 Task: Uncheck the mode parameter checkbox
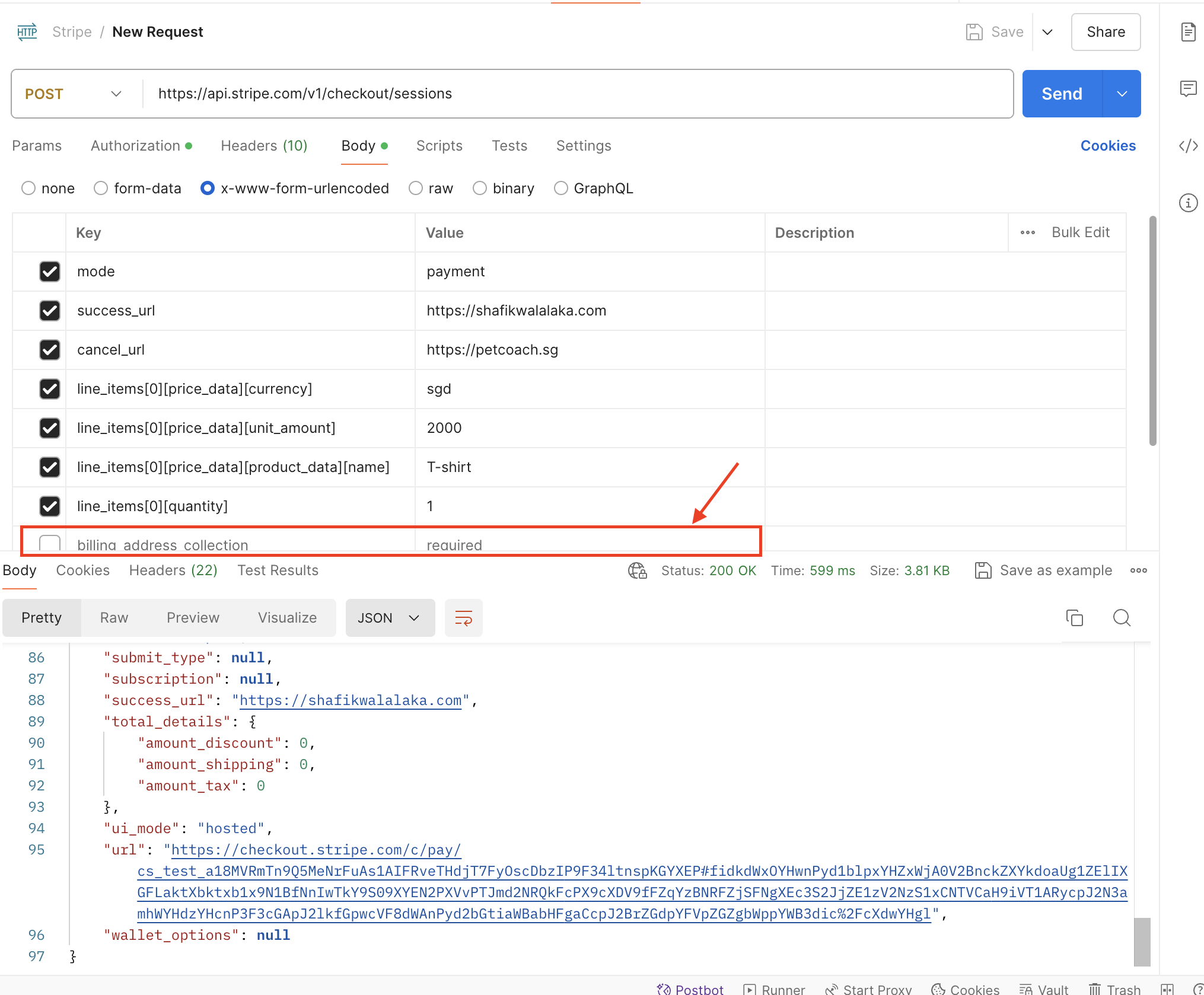click(50, 272)
